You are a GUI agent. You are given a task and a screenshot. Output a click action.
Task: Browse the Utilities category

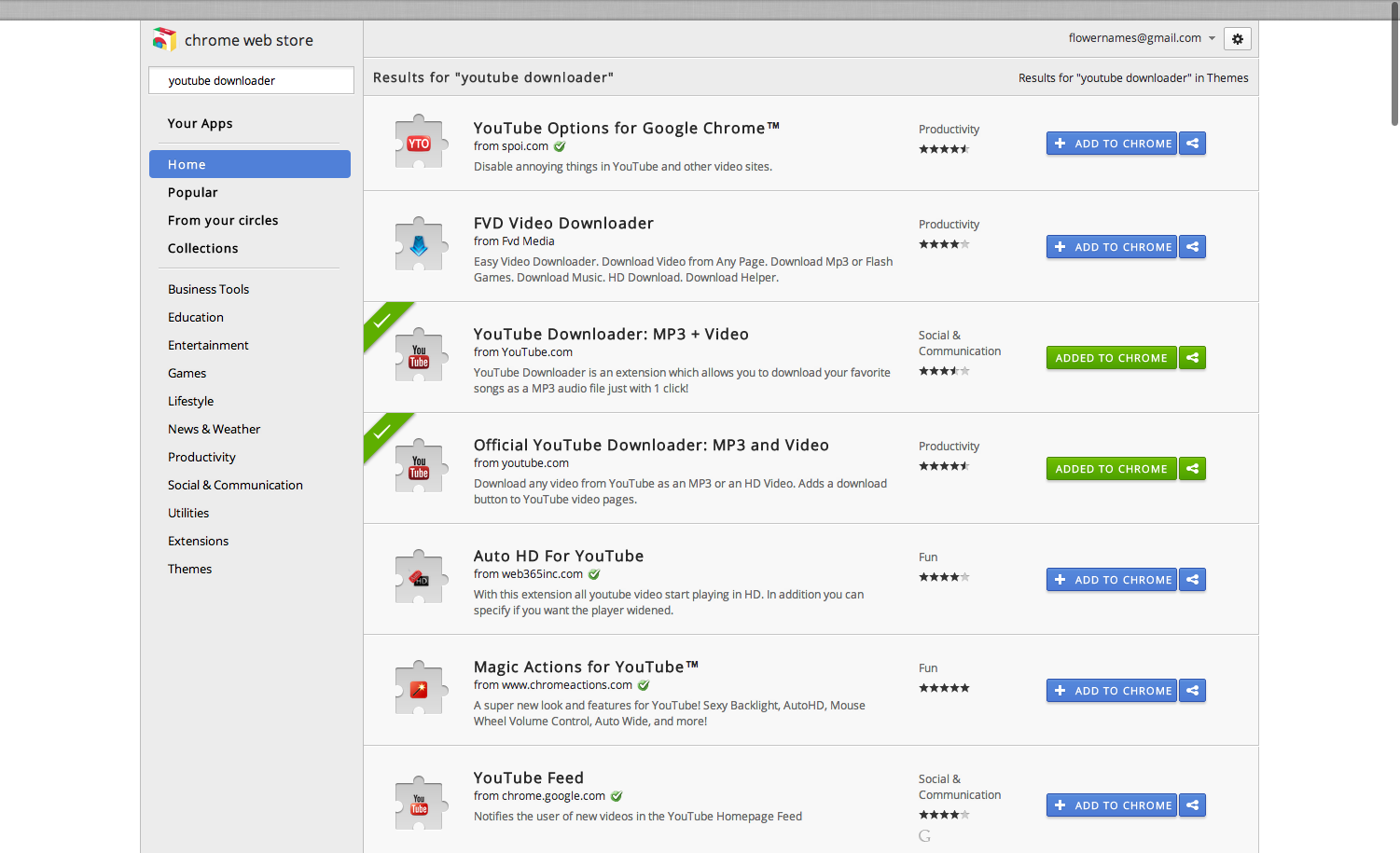point(188,513)
